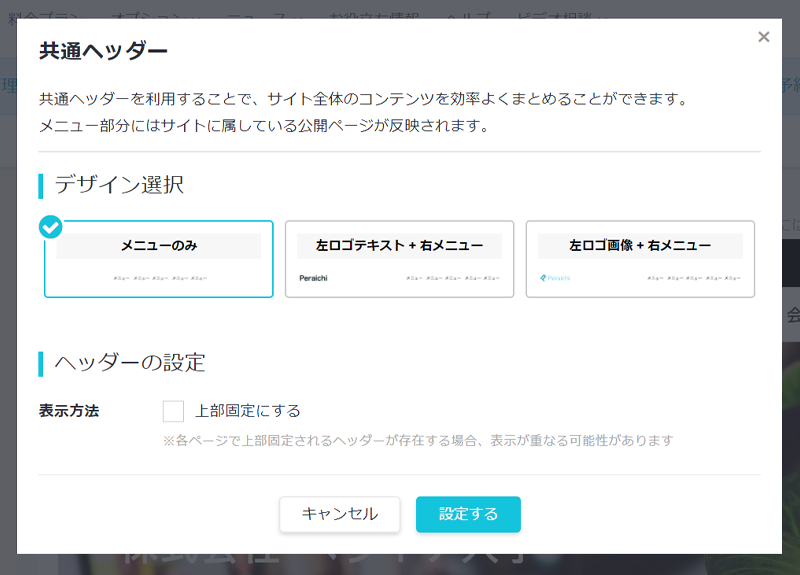Click the 設定する button
This screenshot has height=575, width=800.
tap(468, 514)
